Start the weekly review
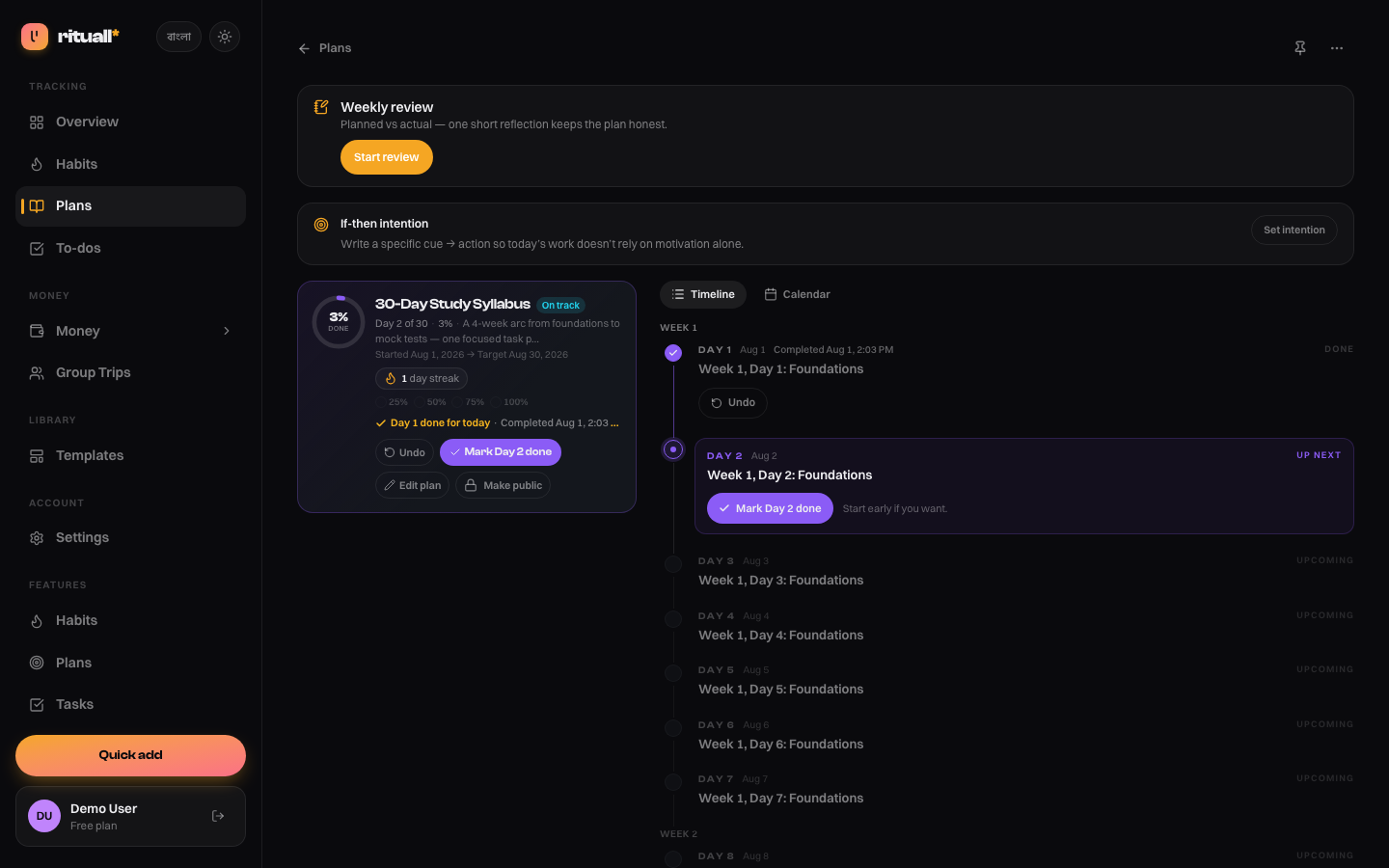This screenshot has width=1389, height=868. point(387,157)
